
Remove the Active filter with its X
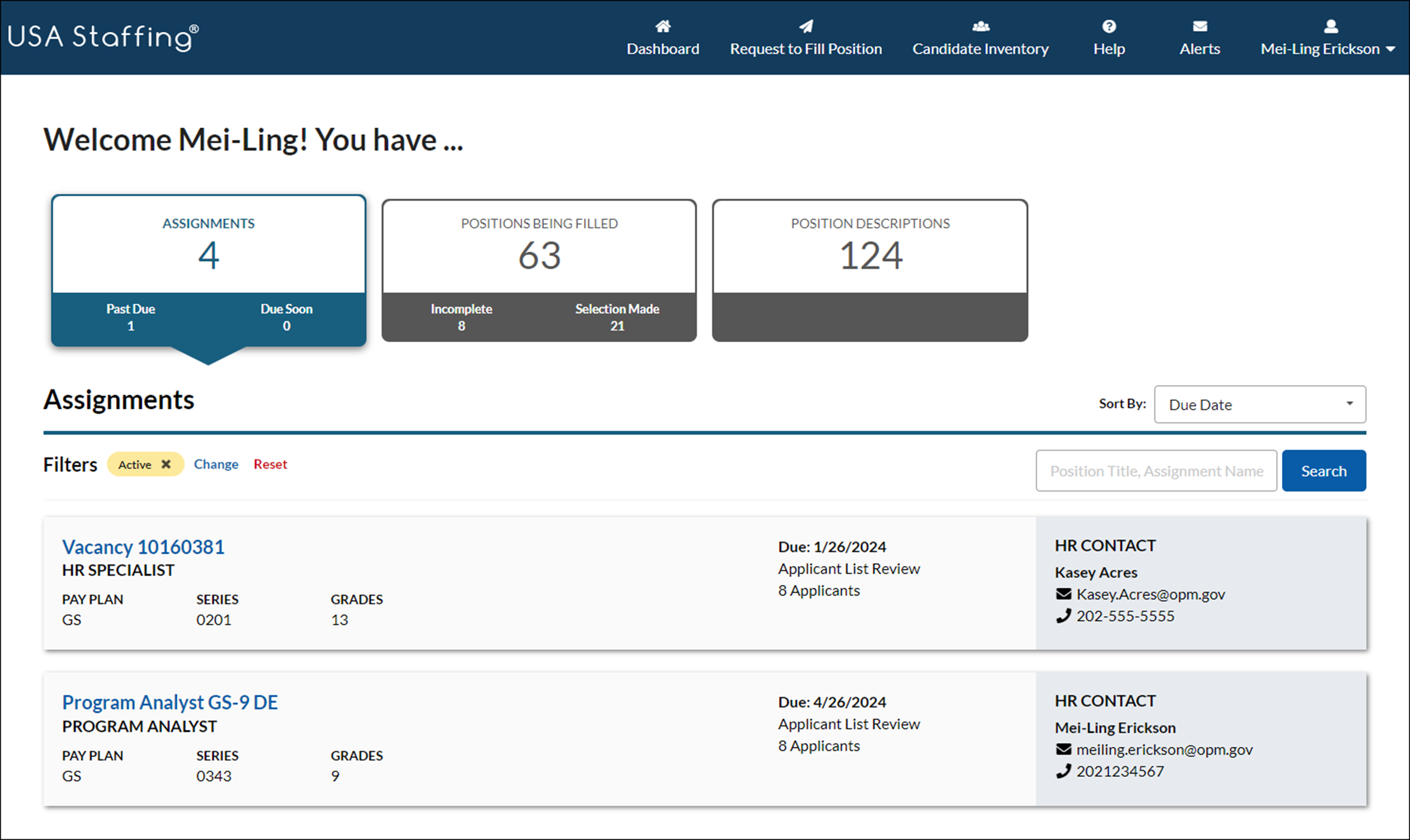[166, 464]
